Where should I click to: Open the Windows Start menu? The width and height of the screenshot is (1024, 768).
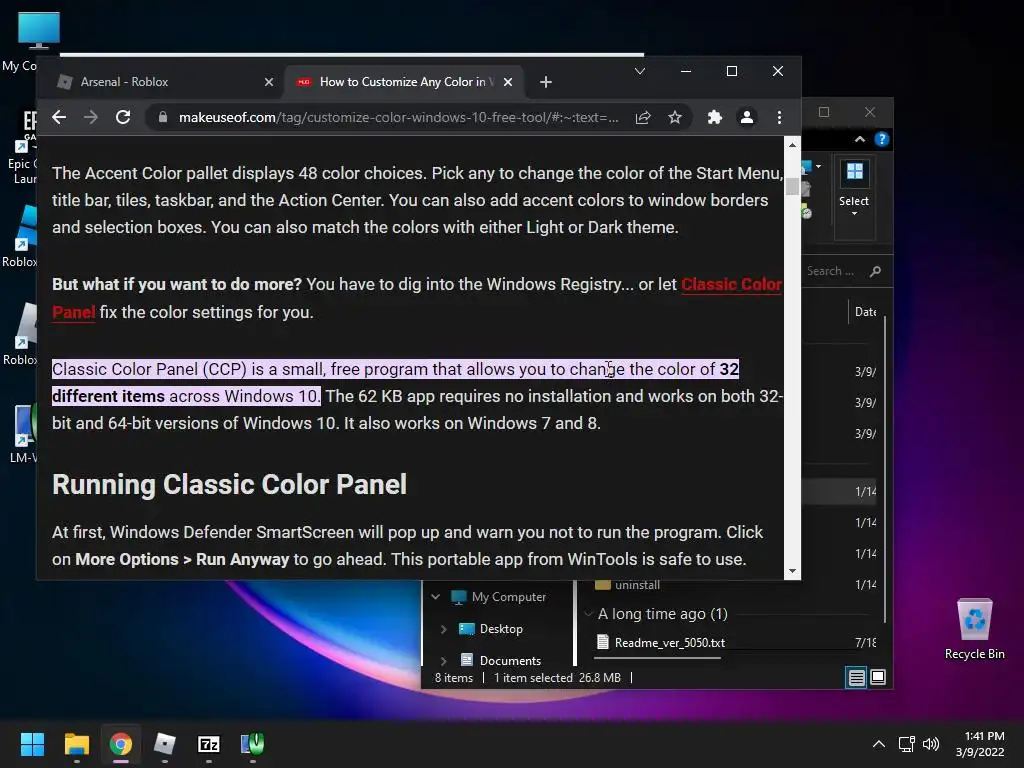pos(32,744)
